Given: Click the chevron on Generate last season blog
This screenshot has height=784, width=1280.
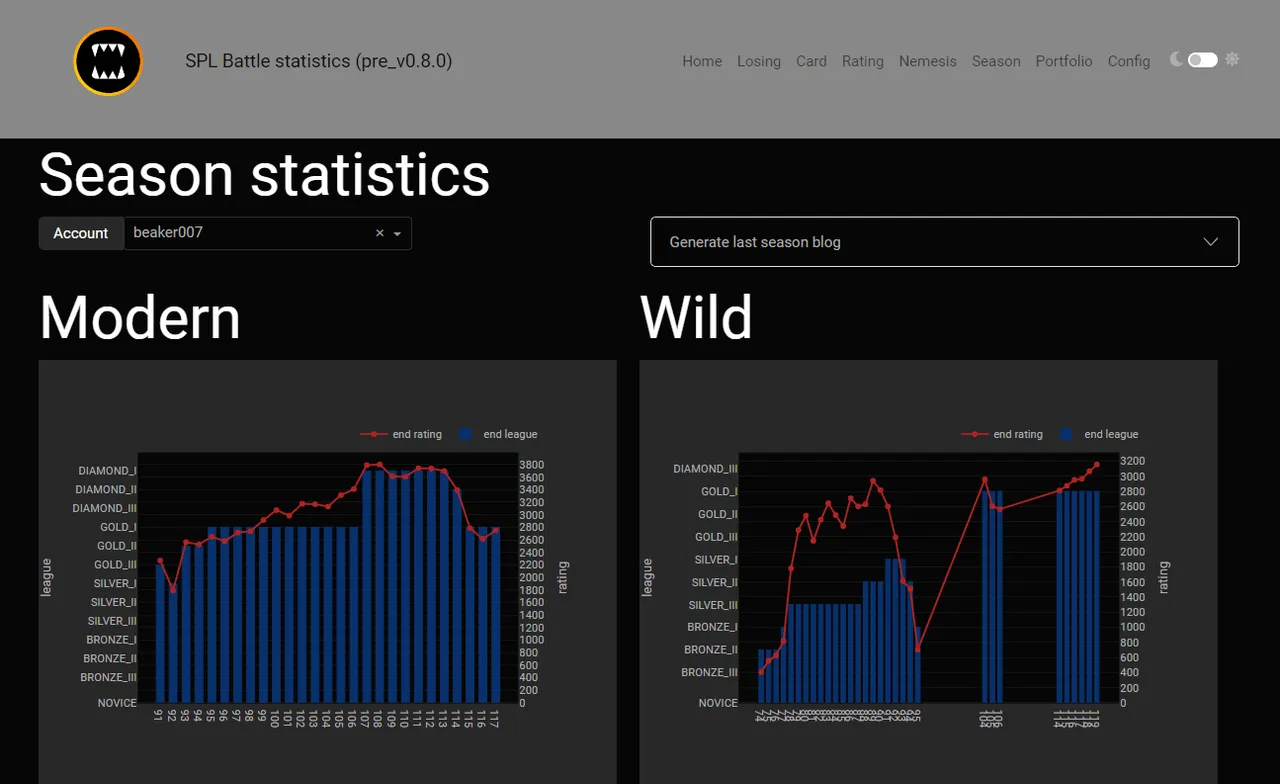Looking at the screenshot, I should [x=1211, y=242].
